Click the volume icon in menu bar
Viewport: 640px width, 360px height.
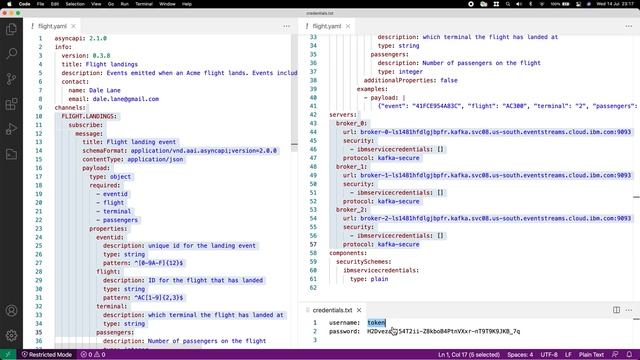pyautogui.click(x=519, y=4)
